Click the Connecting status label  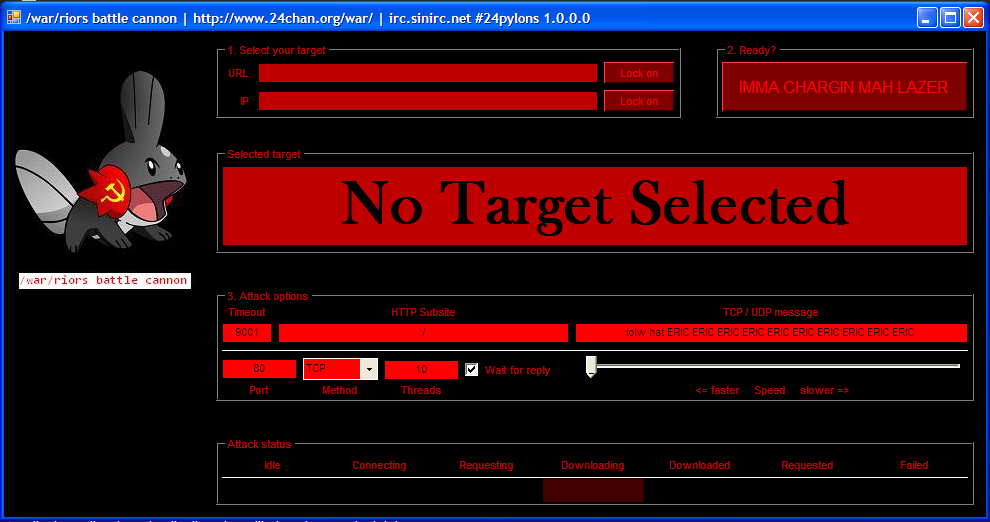point(379,465)
